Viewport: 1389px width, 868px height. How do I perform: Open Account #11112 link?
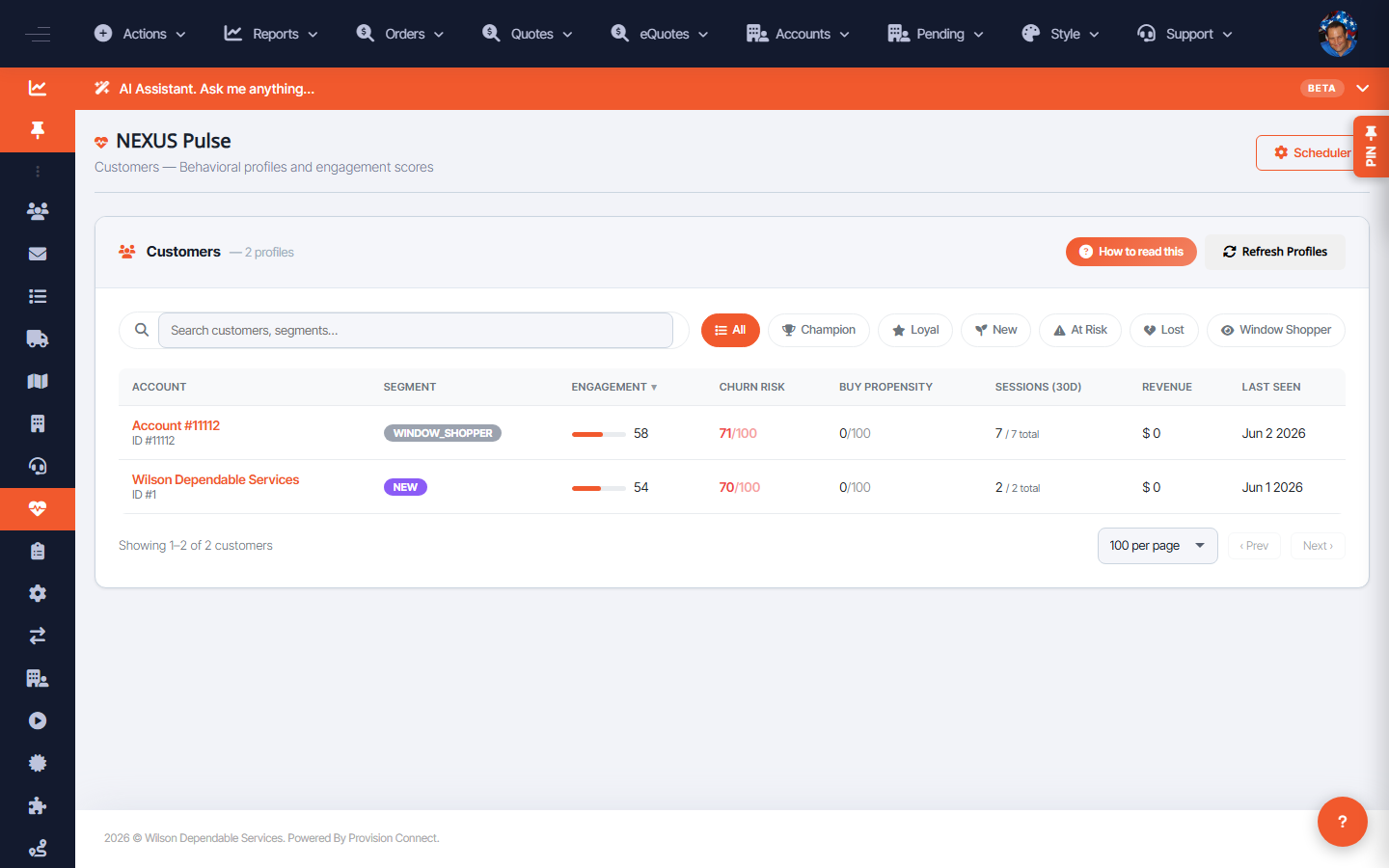point(176,425)
